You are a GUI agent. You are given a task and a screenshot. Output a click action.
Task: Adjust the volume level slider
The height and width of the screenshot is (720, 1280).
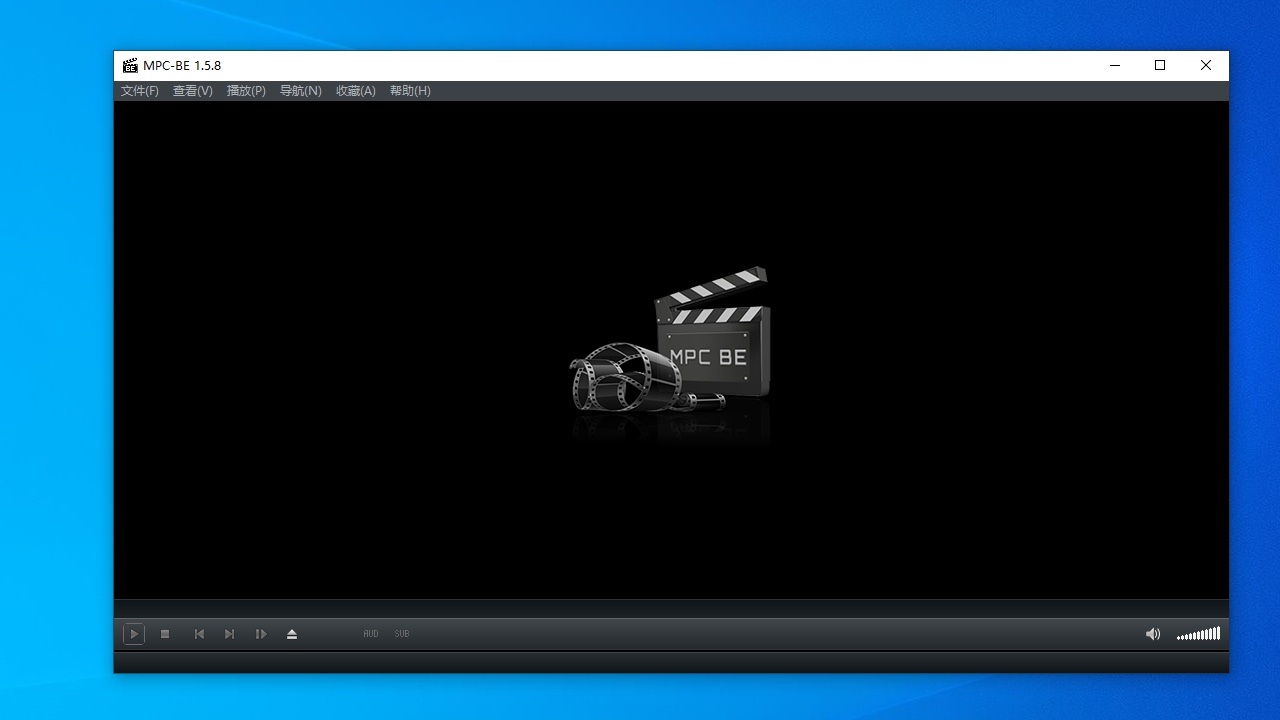pyautogui.click(x=1198, y=634)
